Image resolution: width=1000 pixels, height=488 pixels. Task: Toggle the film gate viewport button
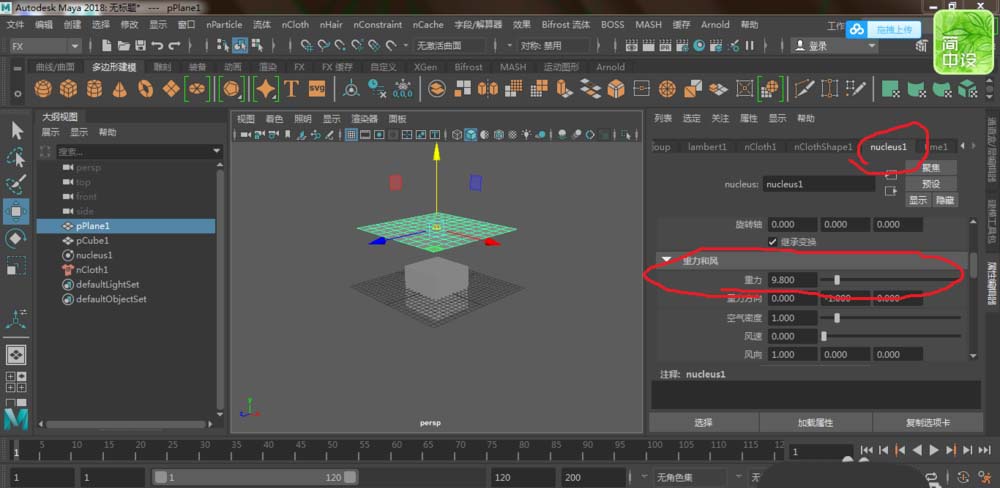[x=365, y=135]
